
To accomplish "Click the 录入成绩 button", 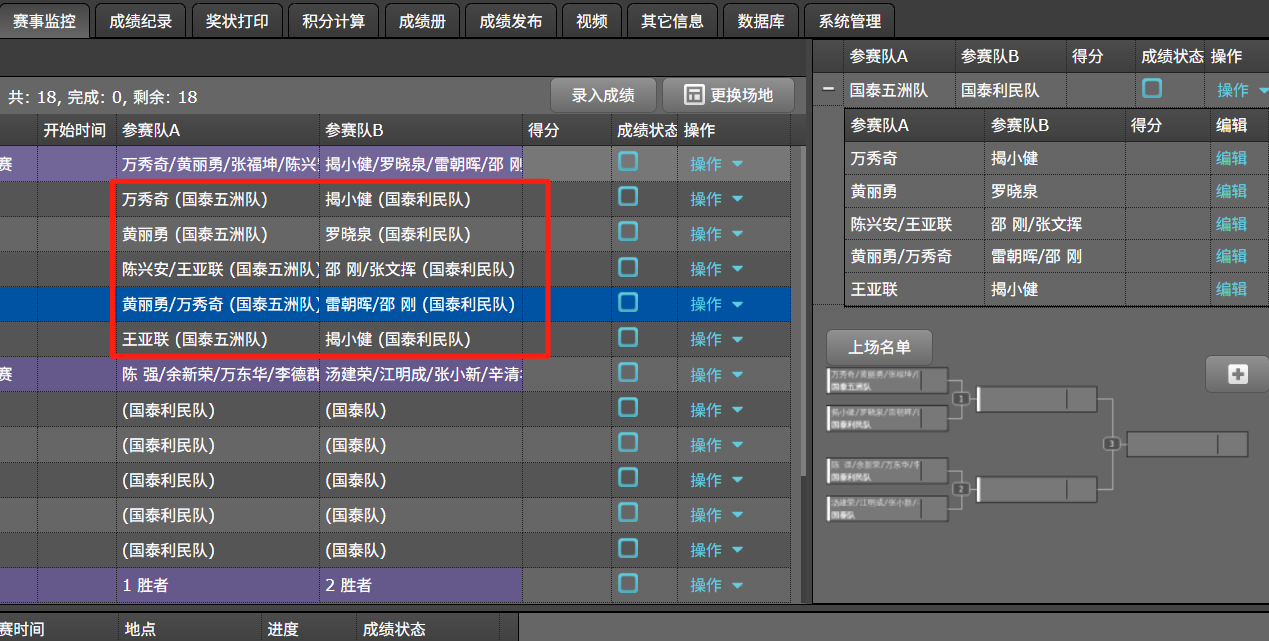I will 603,96.
